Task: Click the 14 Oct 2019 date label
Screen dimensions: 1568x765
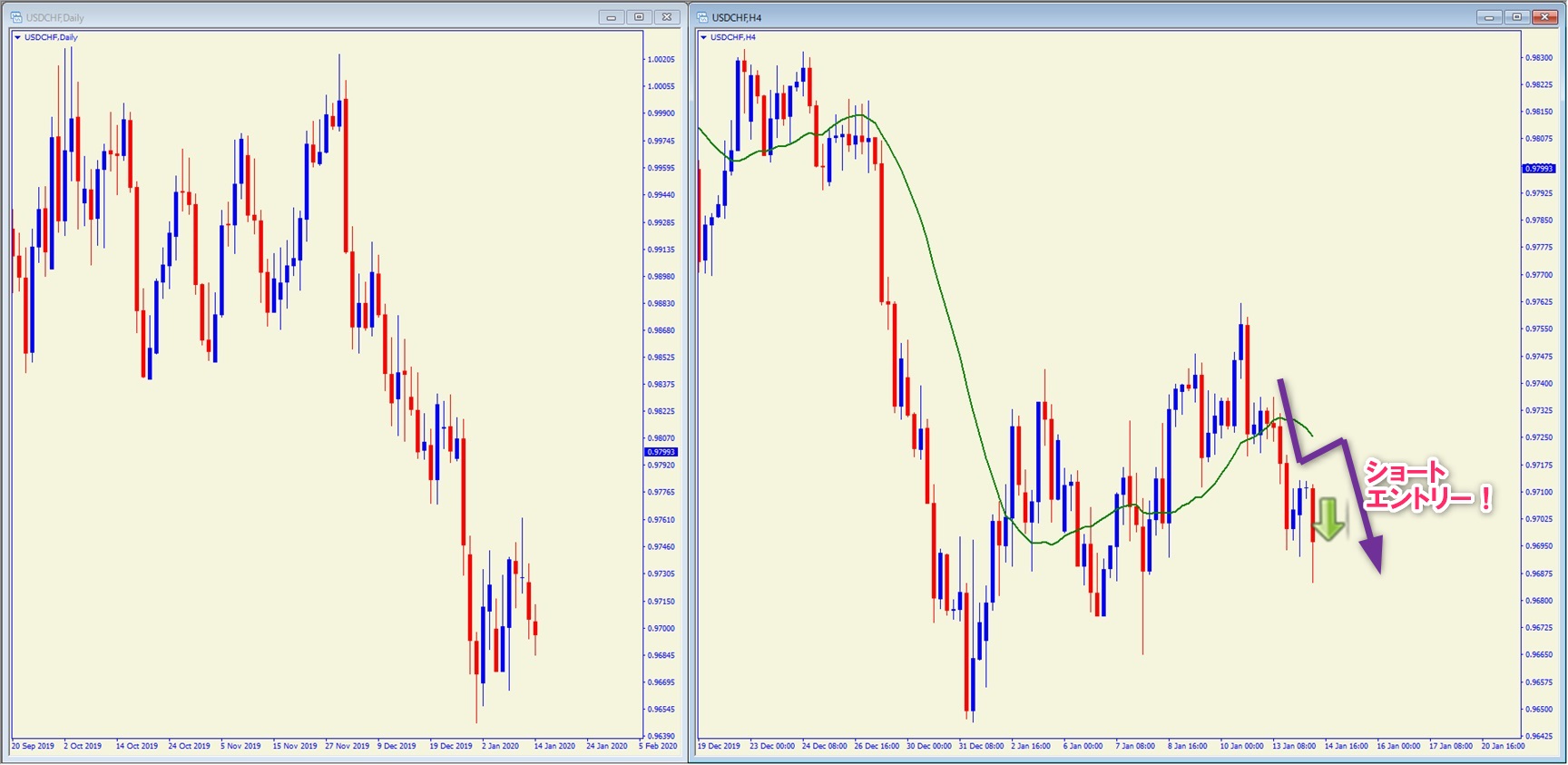Action: click(x=137, y=746)
